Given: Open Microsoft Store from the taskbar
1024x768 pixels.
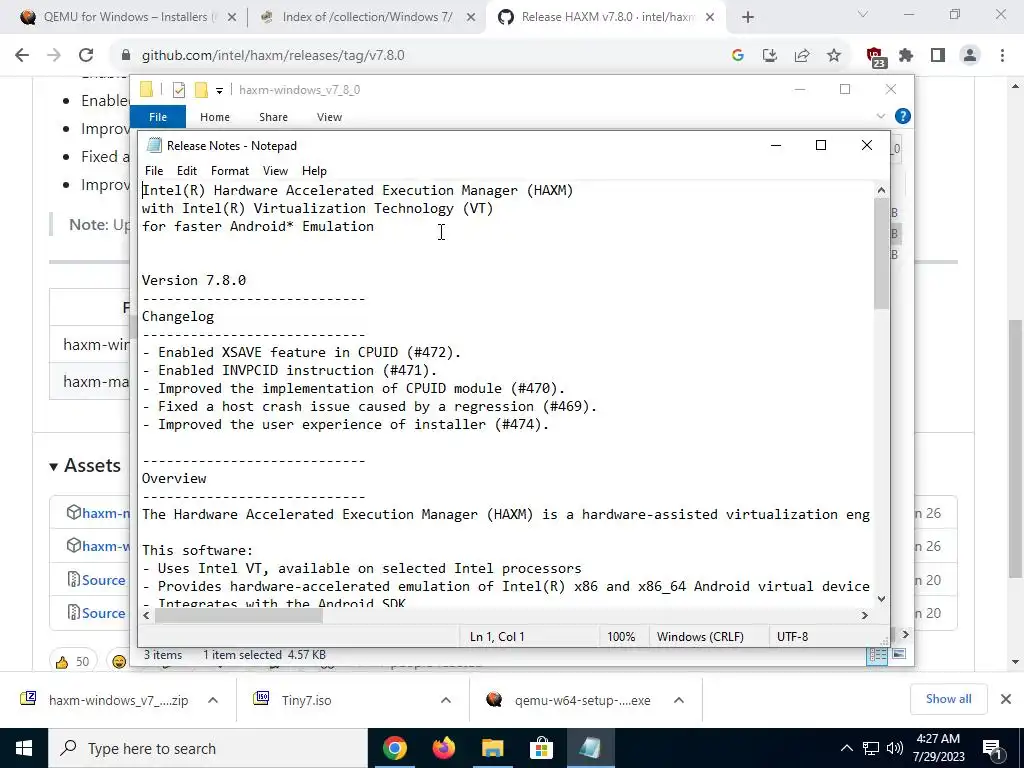Looking at the screenshot, I should (x=541, y=748).
